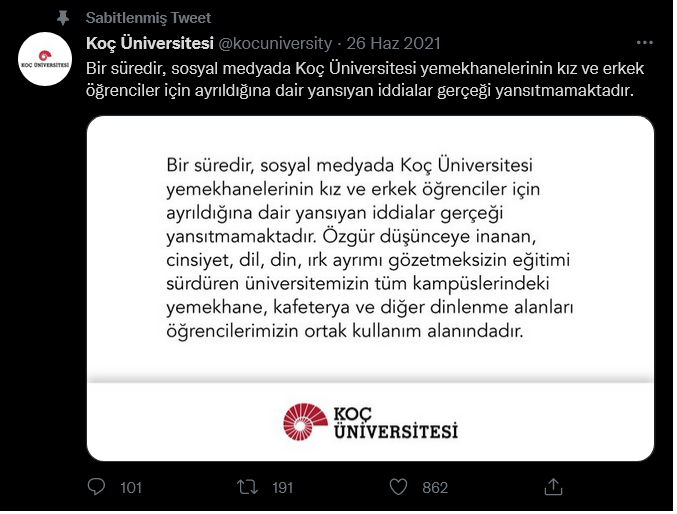Click the pinned tweet pin icon
The width and height of the screenshot is (677, 514).
point(64,19)
